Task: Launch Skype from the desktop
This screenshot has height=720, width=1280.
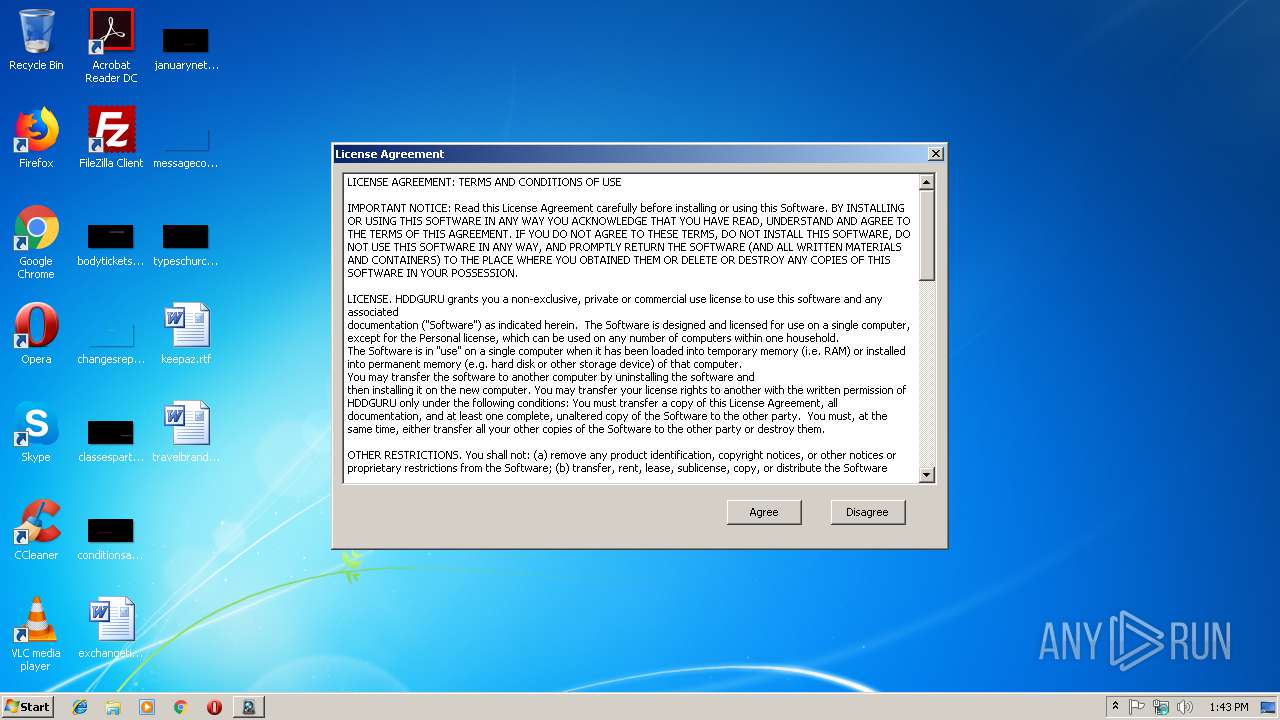Action: (x=36, y=432)
